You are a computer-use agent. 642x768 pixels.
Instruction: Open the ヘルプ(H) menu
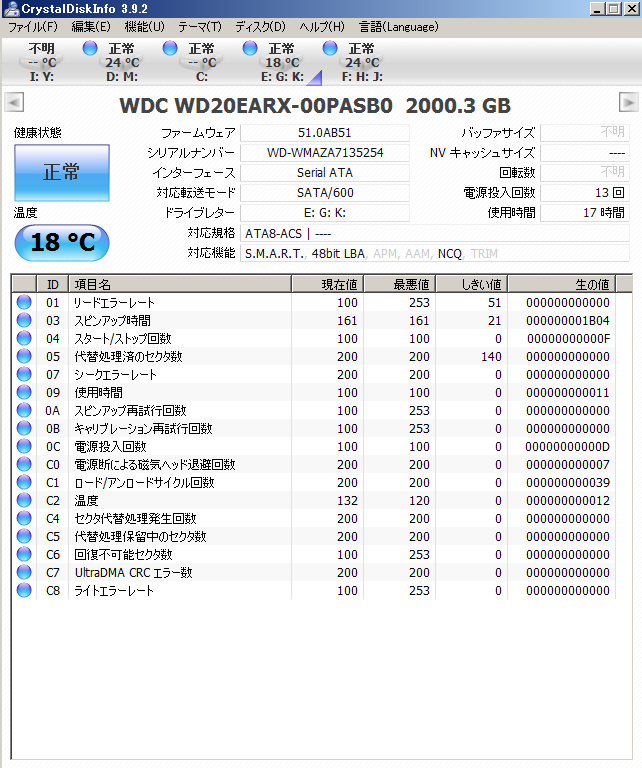coord(322,26)
